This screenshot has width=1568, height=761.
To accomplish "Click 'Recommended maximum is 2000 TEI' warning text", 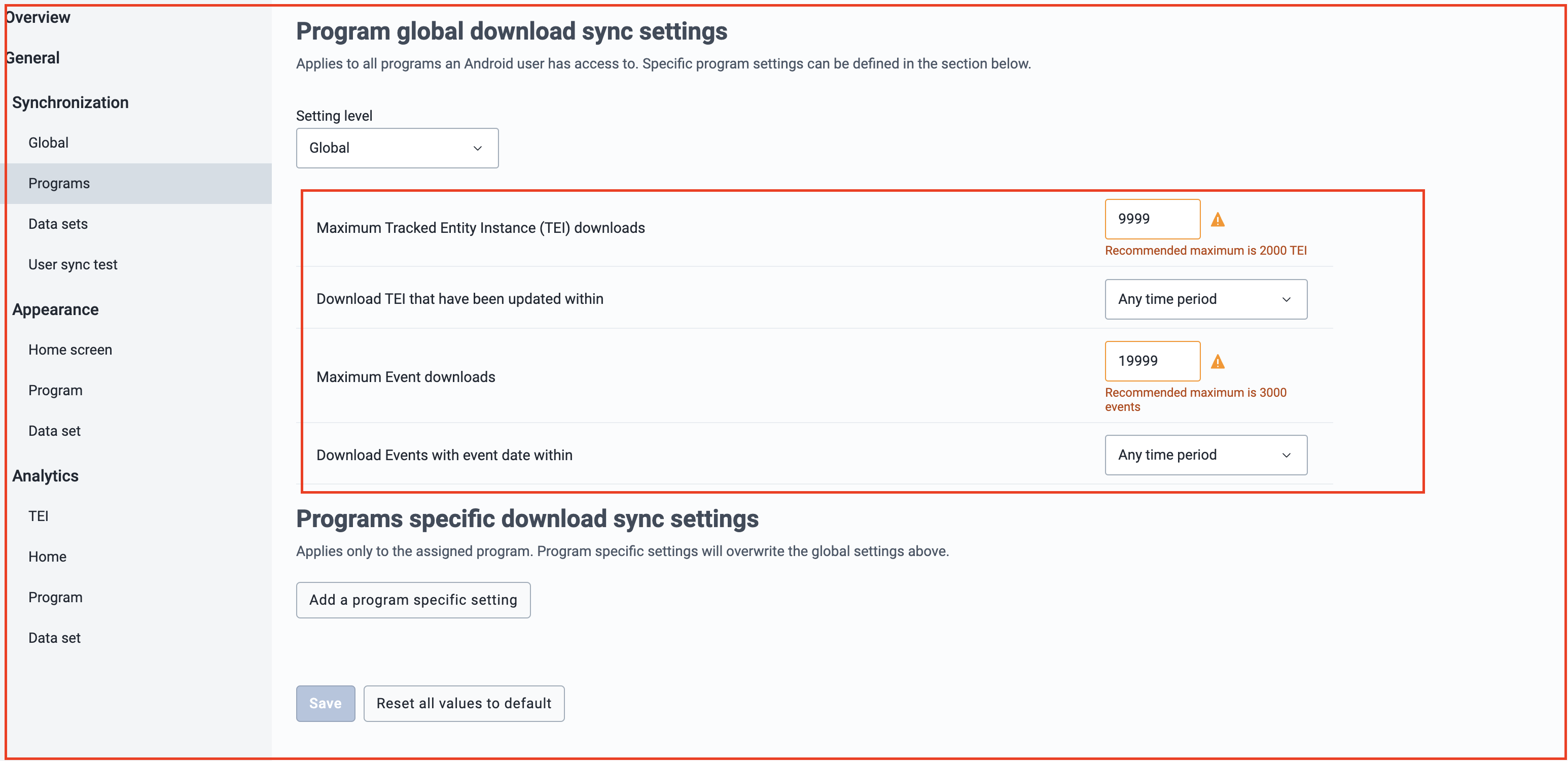I will (x=1206, y=250).
